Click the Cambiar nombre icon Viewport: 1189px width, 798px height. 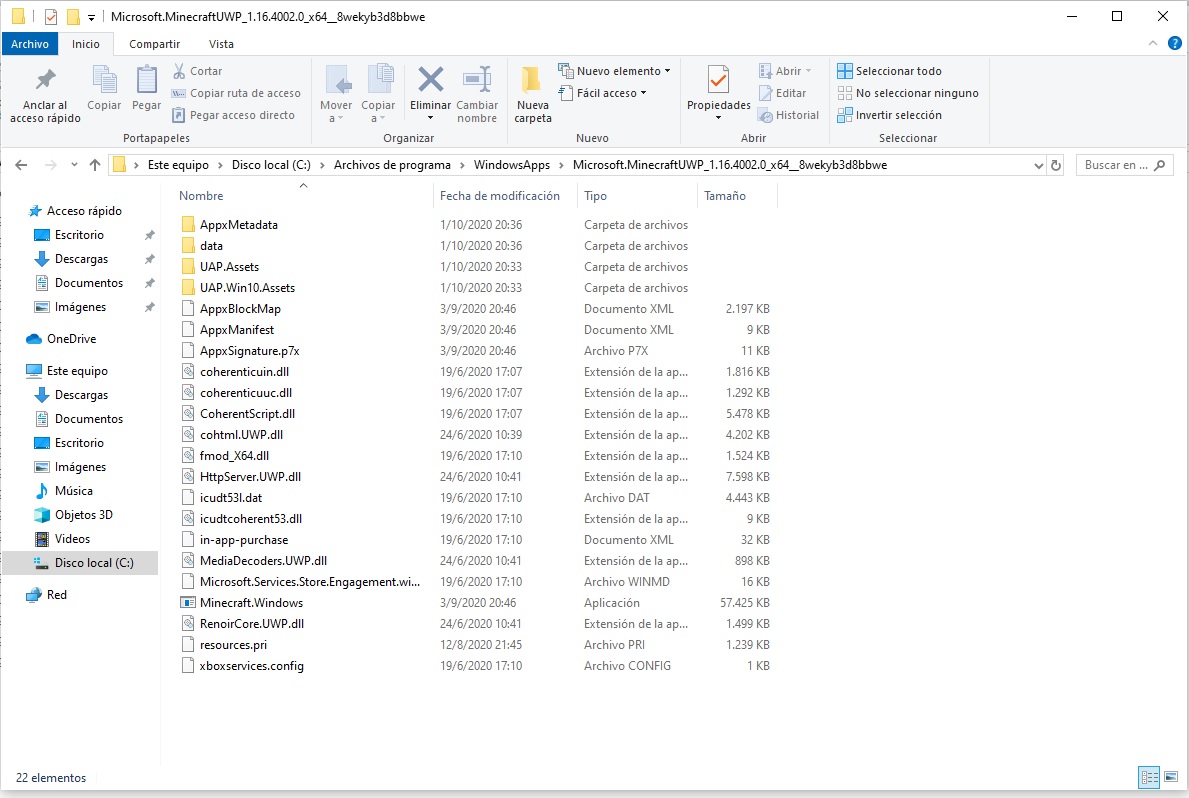pos(477,80)
